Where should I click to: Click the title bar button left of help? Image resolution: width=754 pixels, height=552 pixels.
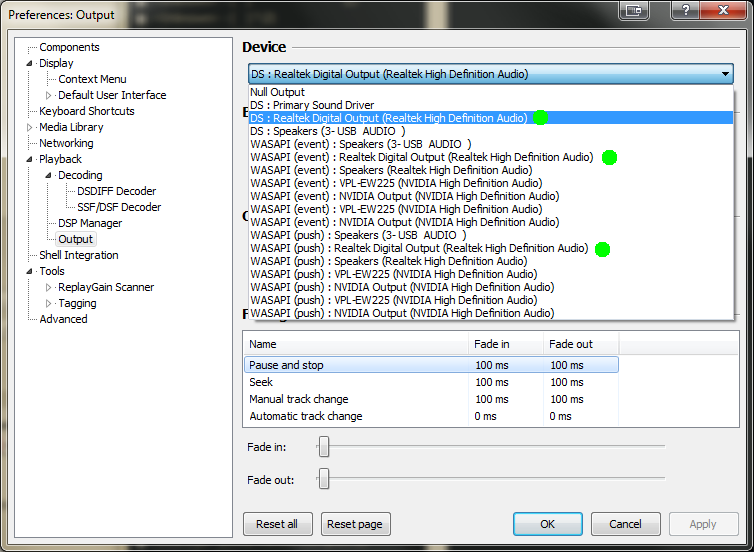634,10
